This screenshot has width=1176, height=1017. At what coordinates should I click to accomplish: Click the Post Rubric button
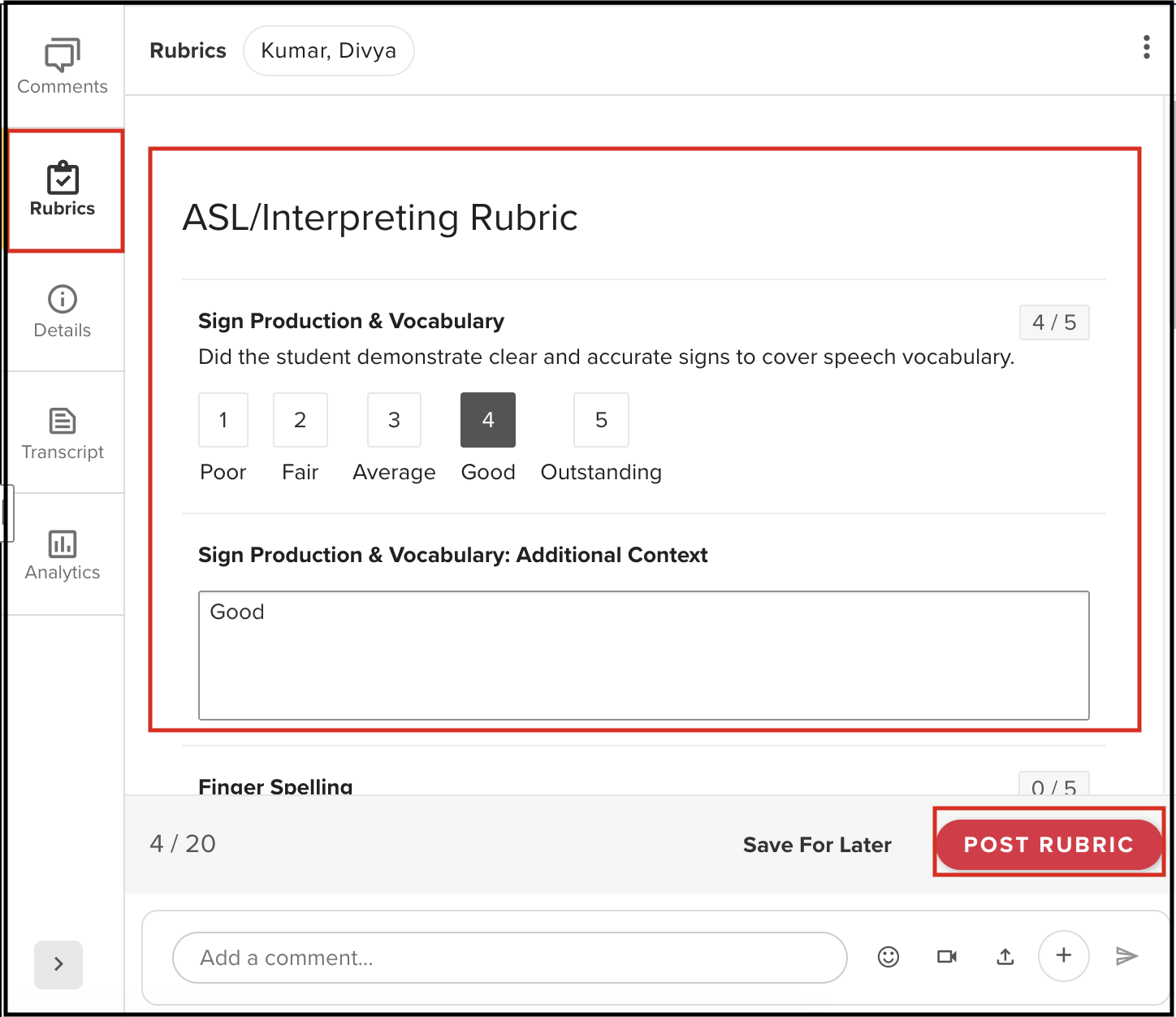tap(1048, 845)
